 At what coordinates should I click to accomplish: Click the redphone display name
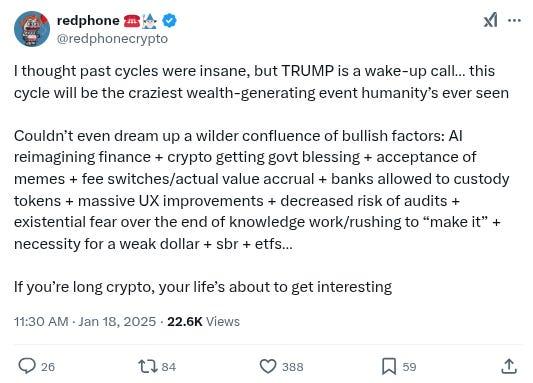(88, 21)
